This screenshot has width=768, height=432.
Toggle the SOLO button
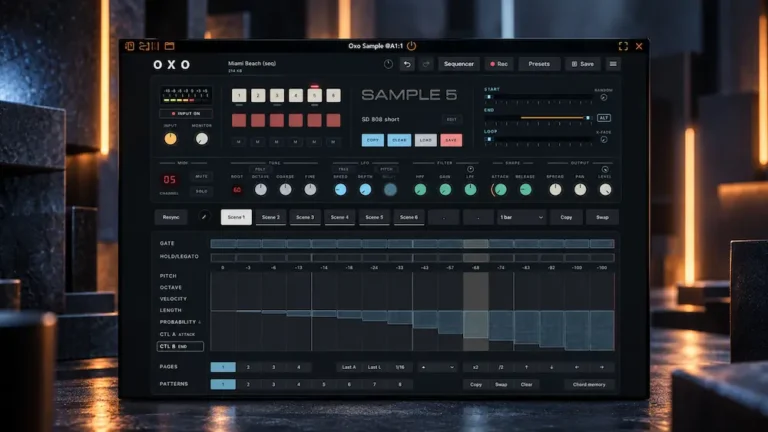(x=201, y=191)
